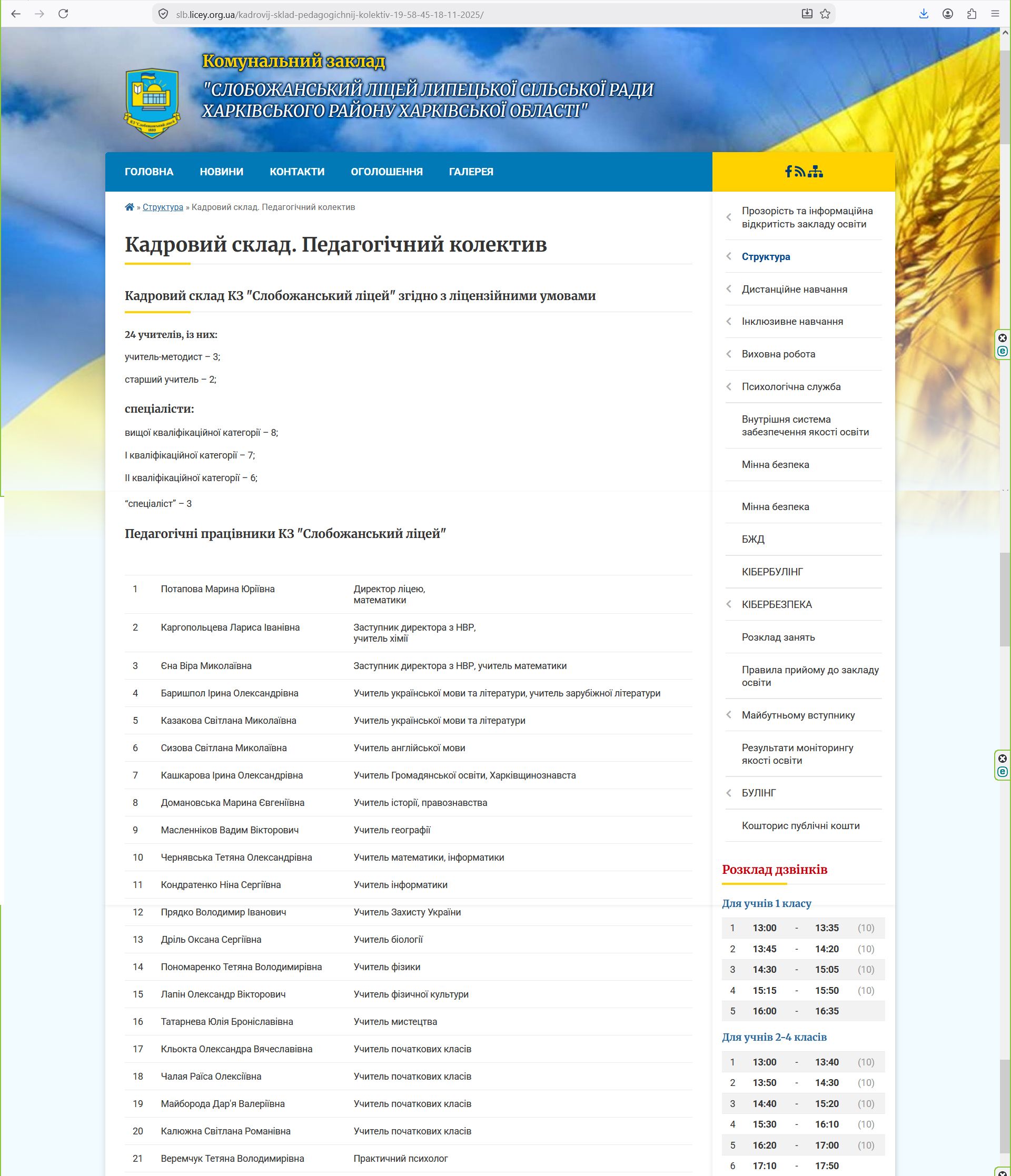Open the КОНТАКТИ menu item

pyautogui.click(x=297, y=172)
